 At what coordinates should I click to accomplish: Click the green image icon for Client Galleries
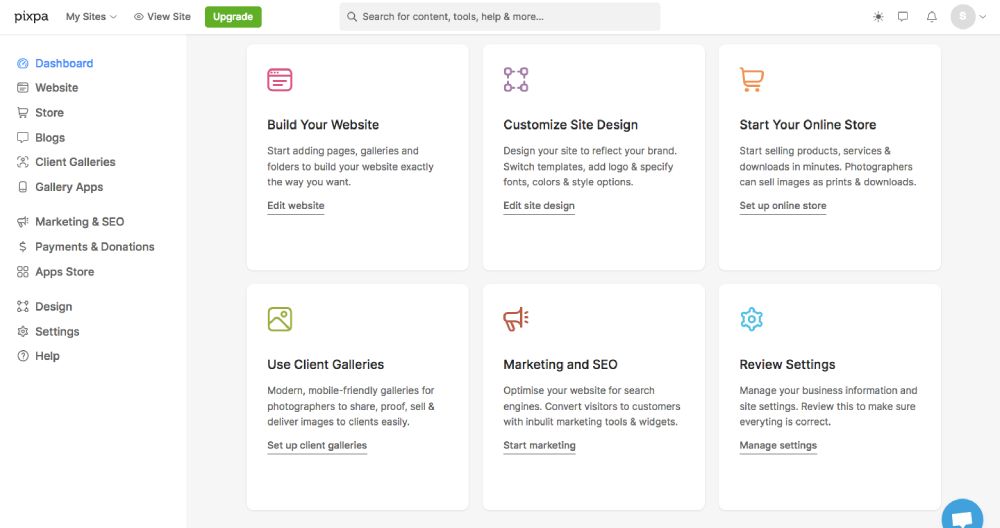coord(279,319)
